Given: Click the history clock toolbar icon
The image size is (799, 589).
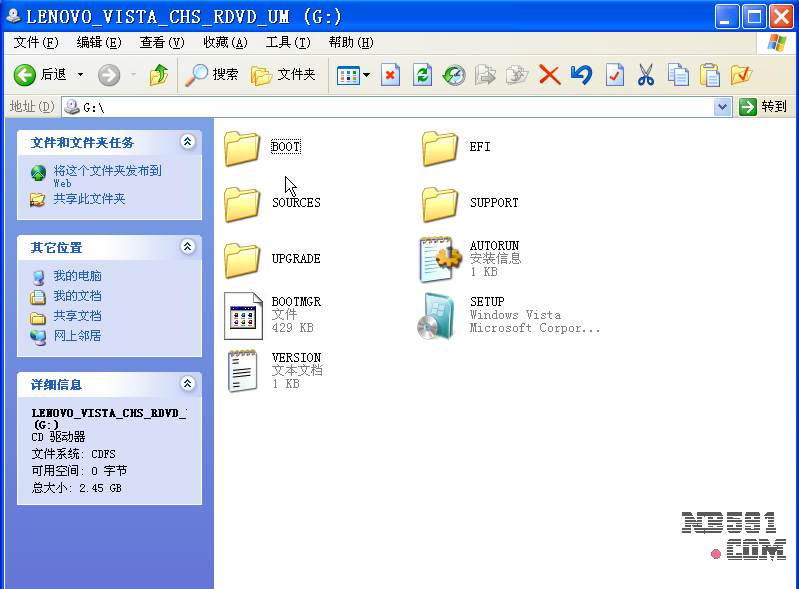Looking at the screenshot, I should pyautogui.click(x=454, y=75).
